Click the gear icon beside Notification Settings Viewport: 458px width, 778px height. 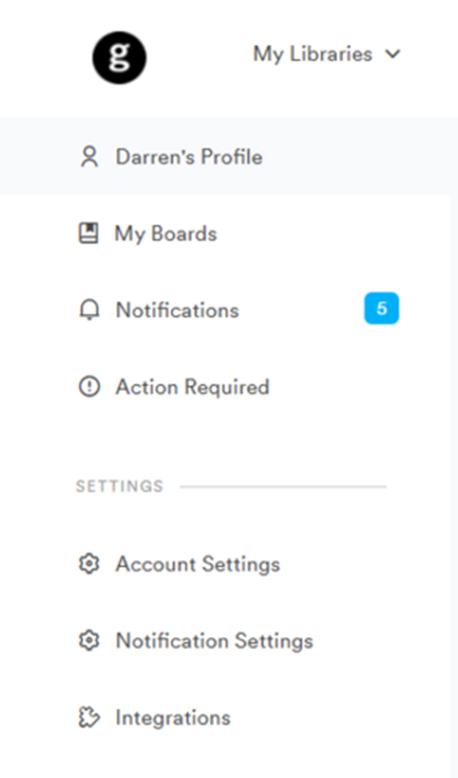89,641
